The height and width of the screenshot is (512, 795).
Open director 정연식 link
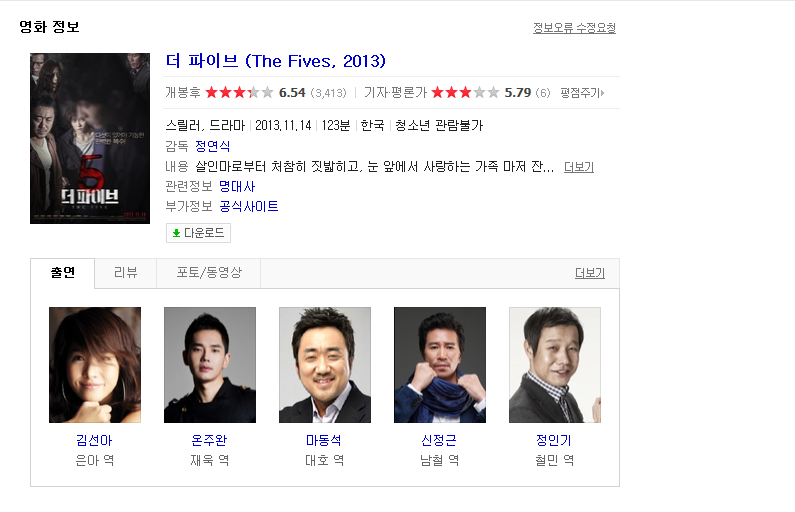coord(212,147)
